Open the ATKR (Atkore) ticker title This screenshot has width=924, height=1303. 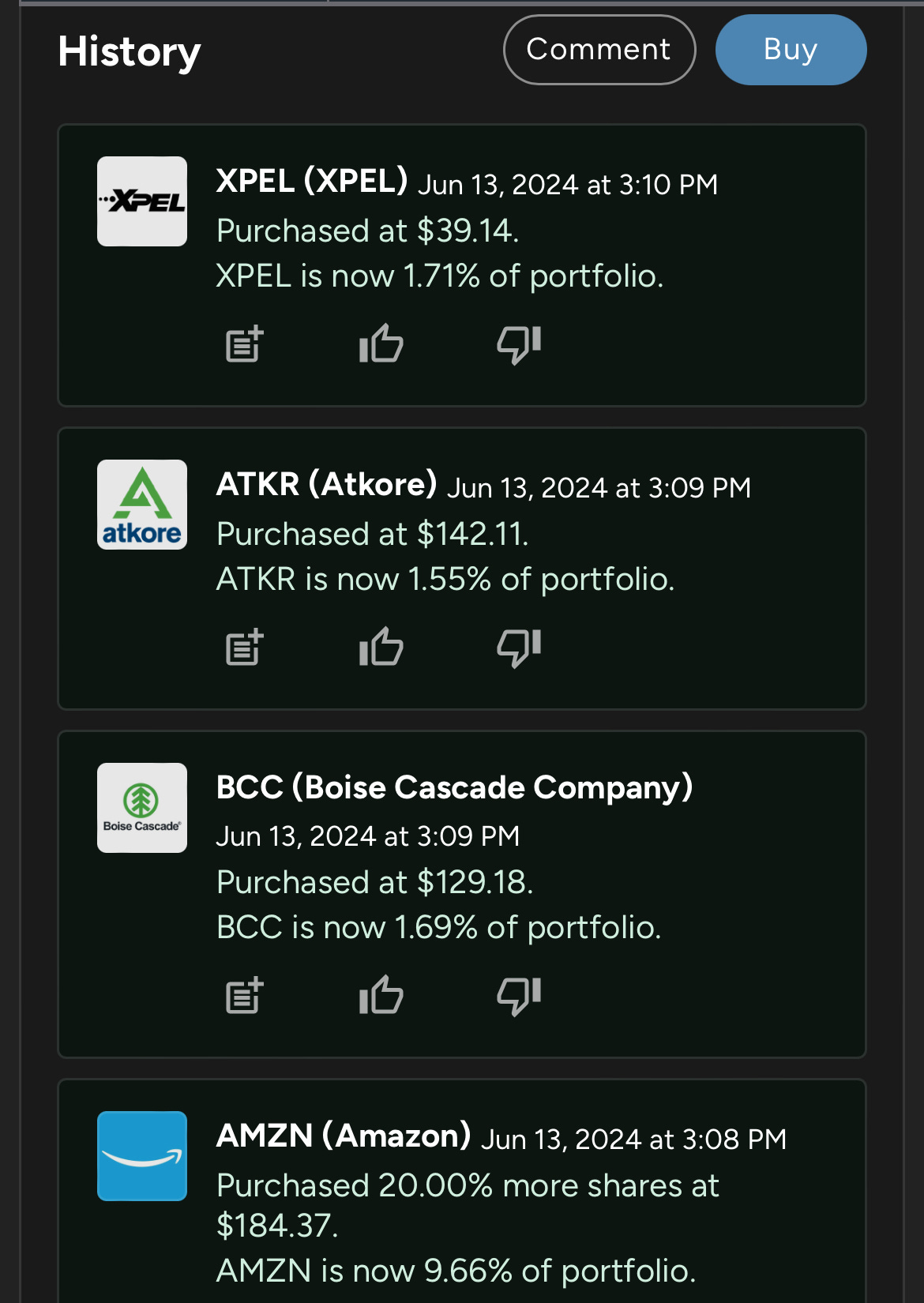(326, 484)
